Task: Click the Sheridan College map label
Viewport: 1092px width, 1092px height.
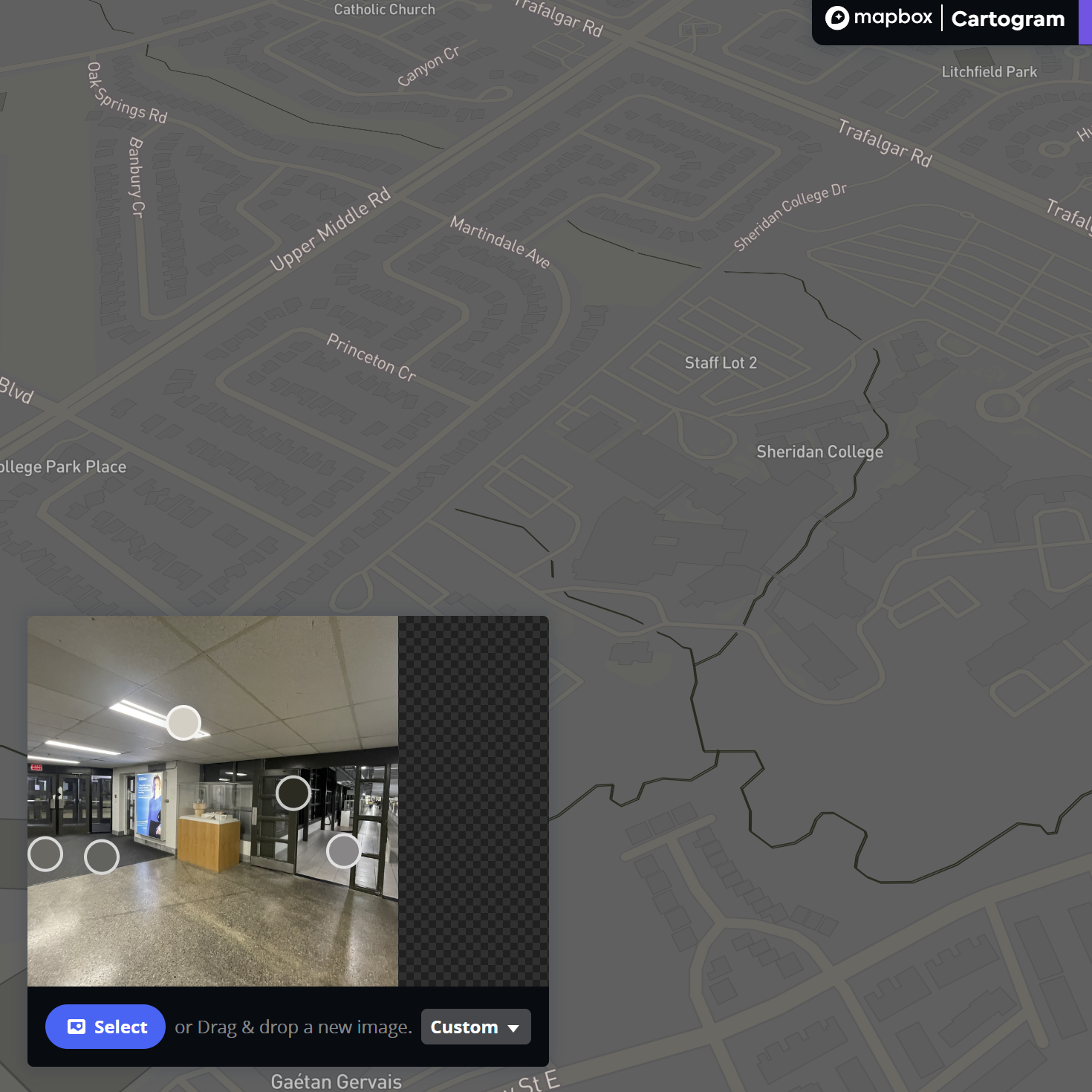Action: point(819,452)
